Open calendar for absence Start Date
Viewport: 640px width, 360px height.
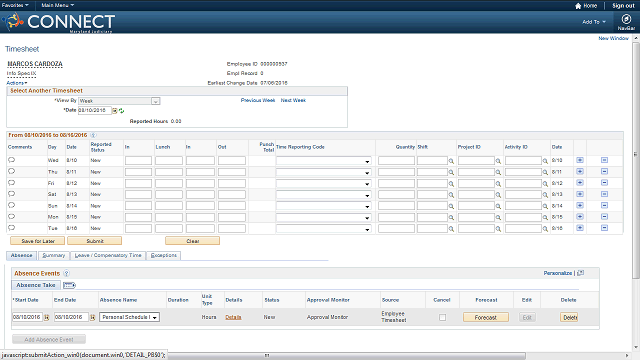47,317
